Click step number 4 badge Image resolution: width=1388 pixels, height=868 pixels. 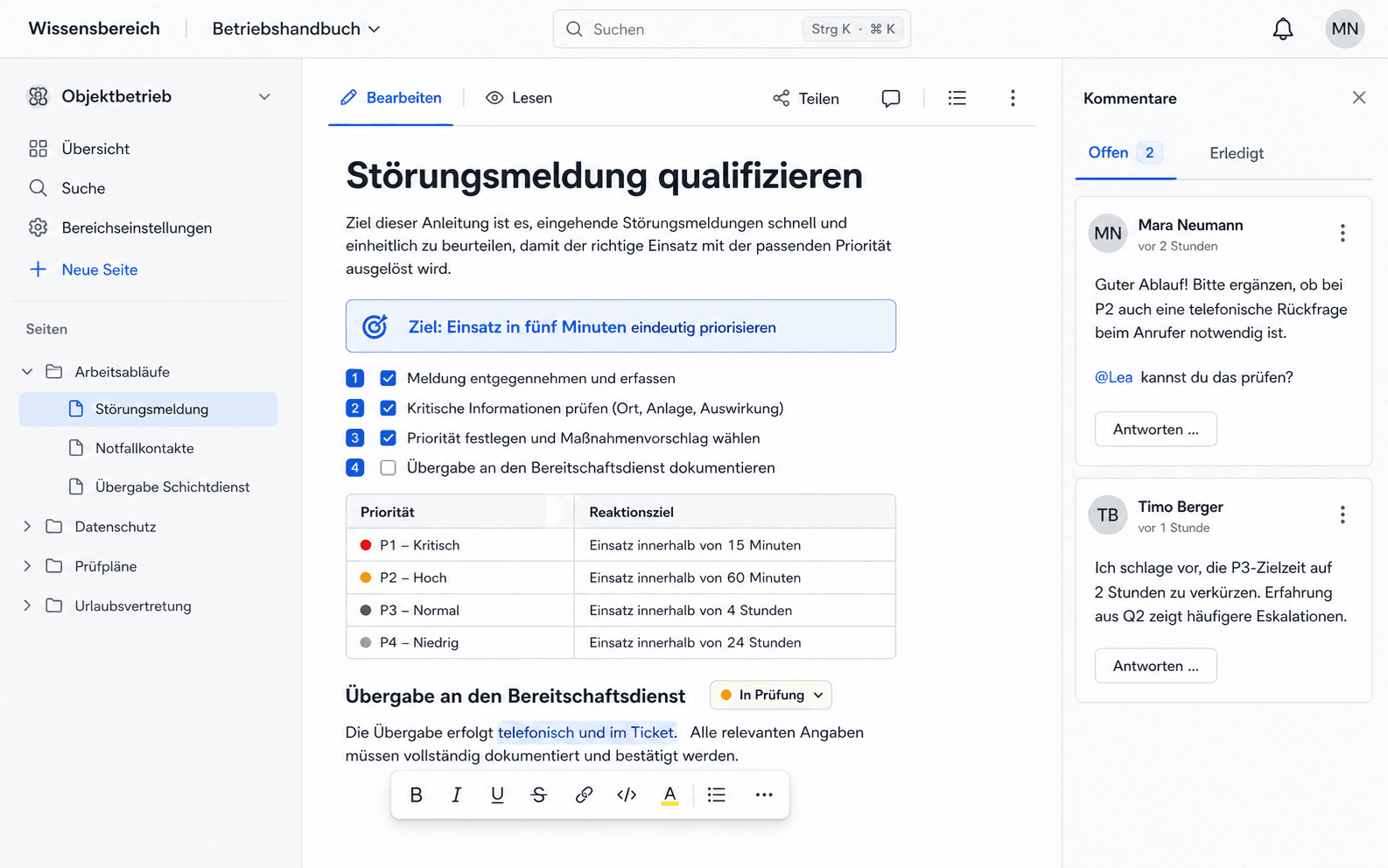(x=354, y=467)
